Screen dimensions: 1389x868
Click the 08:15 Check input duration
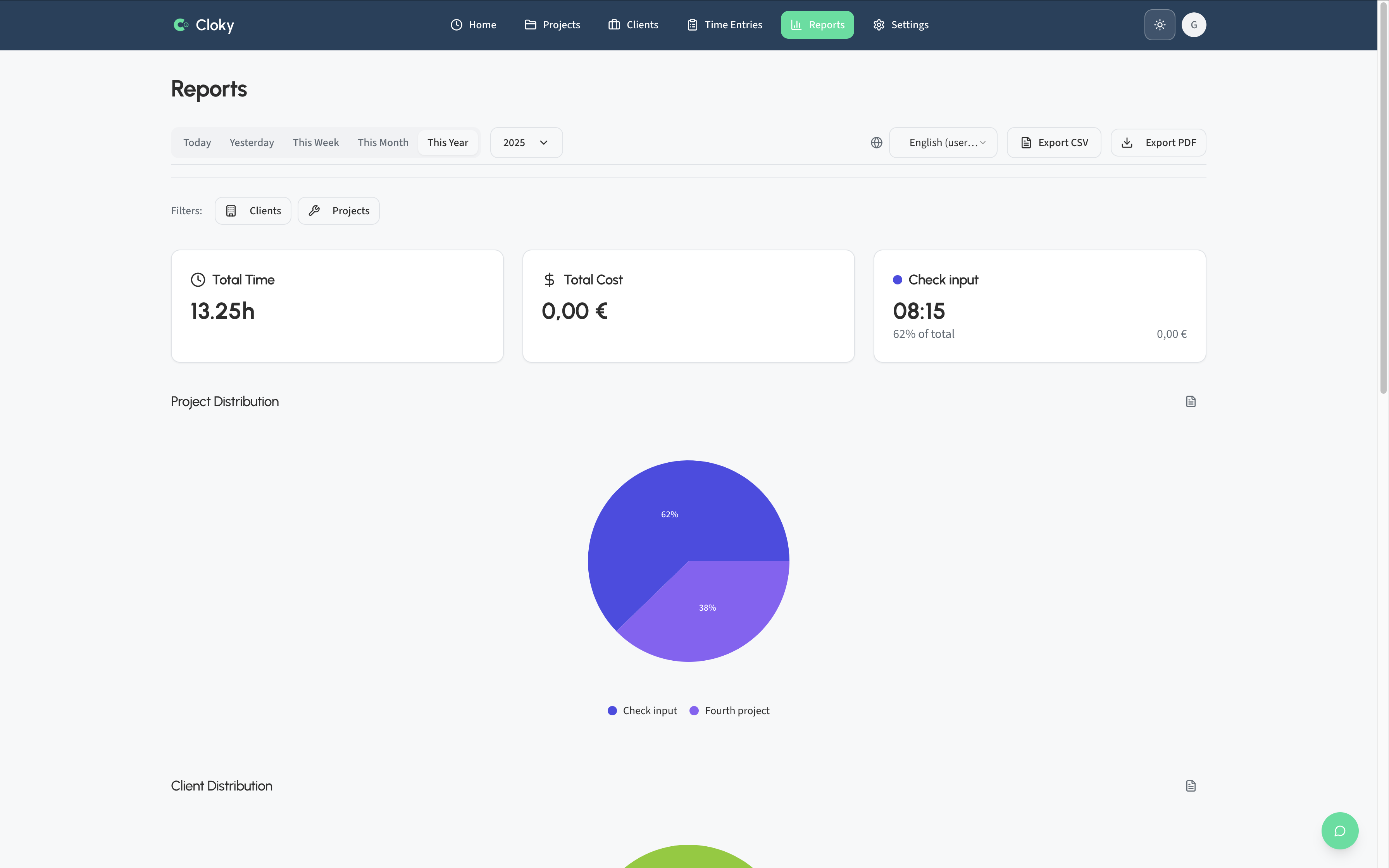click(x=919, y=311)
